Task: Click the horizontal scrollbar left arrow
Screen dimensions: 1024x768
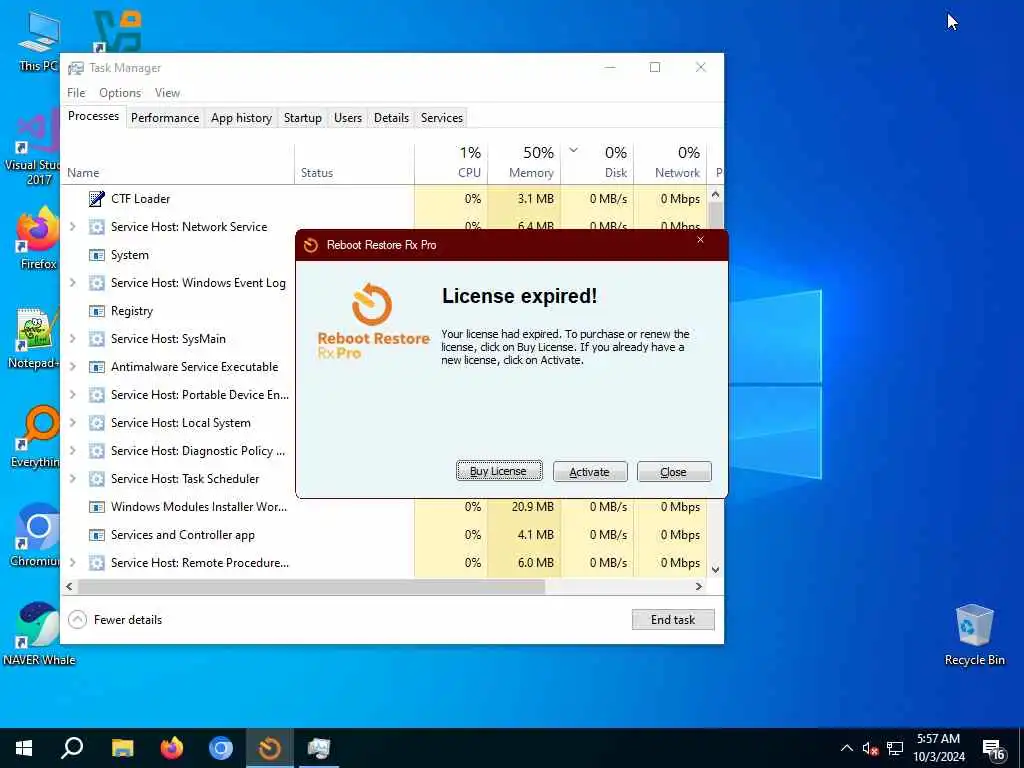Action: coord(69,586)
